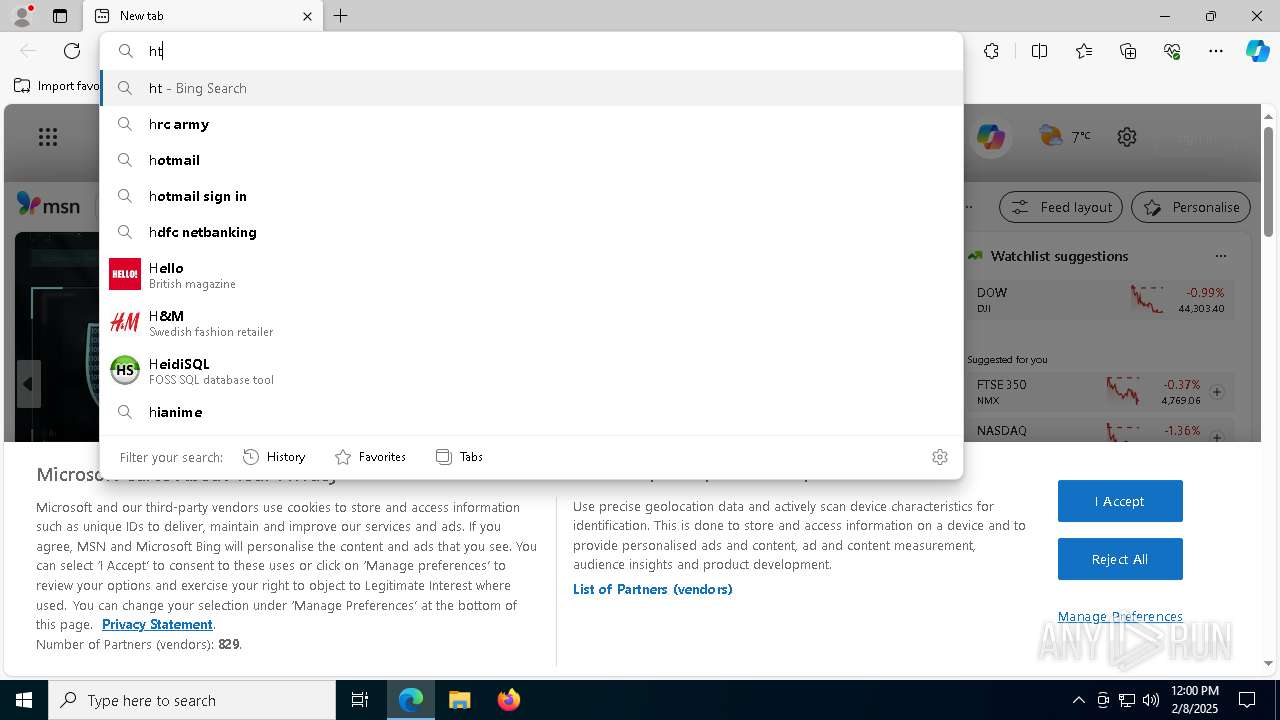Click Import favorites bookmark item
The width and height of the screenshot is (1280, 720).
[56, 86]
